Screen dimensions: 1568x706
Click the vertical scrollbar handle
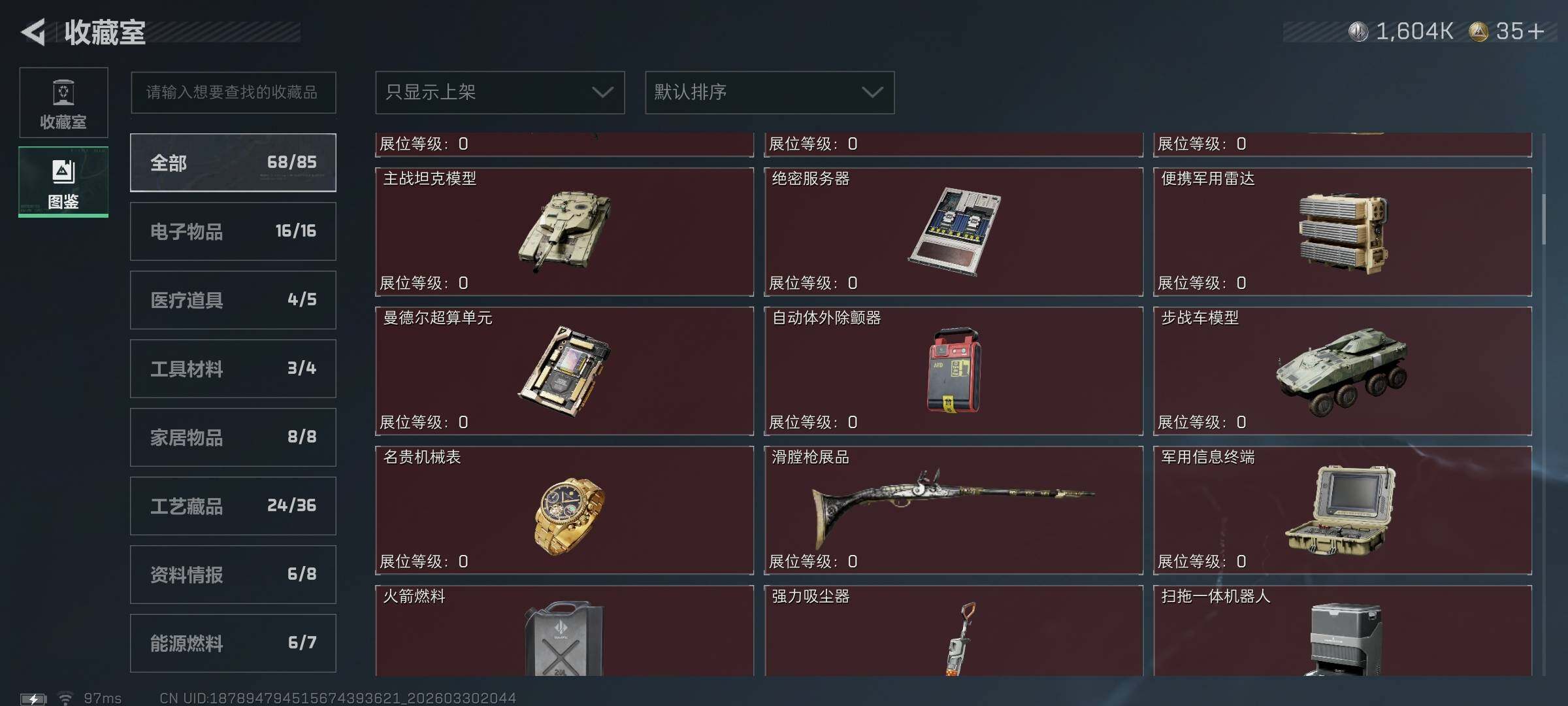[x=1544, y=220]
